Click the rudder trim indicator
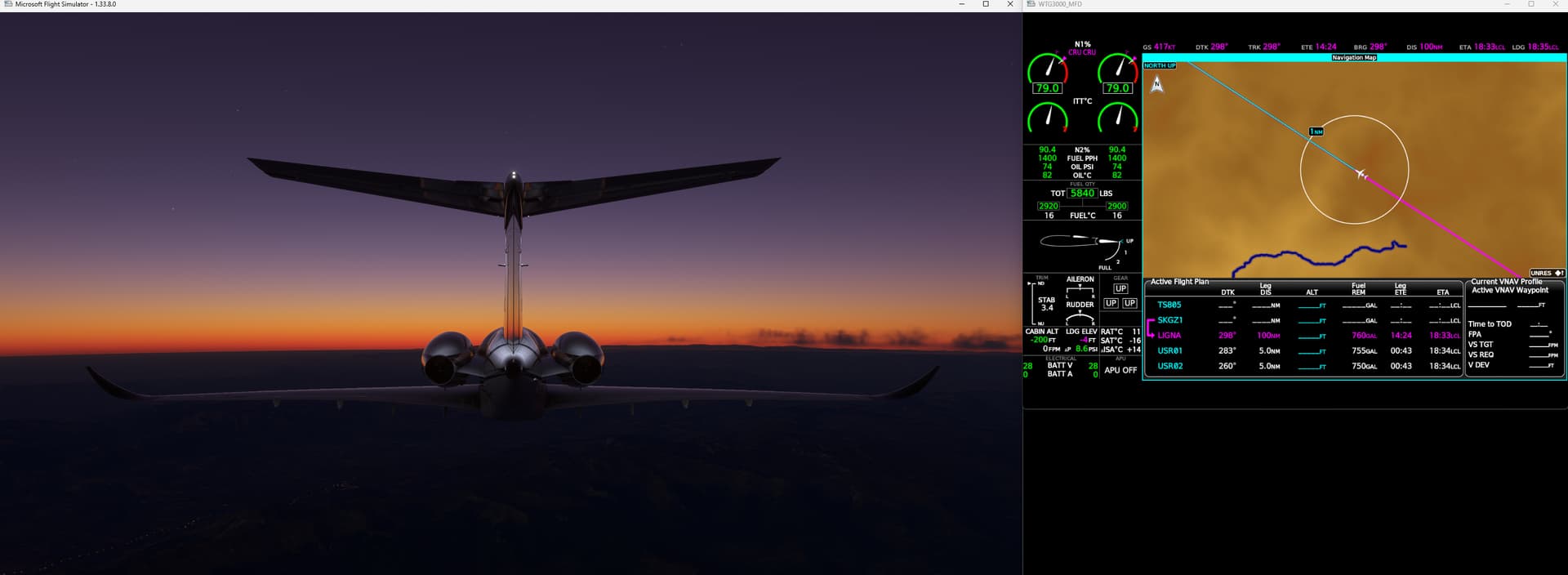 pyautogui.click(x=1080, y=316)
